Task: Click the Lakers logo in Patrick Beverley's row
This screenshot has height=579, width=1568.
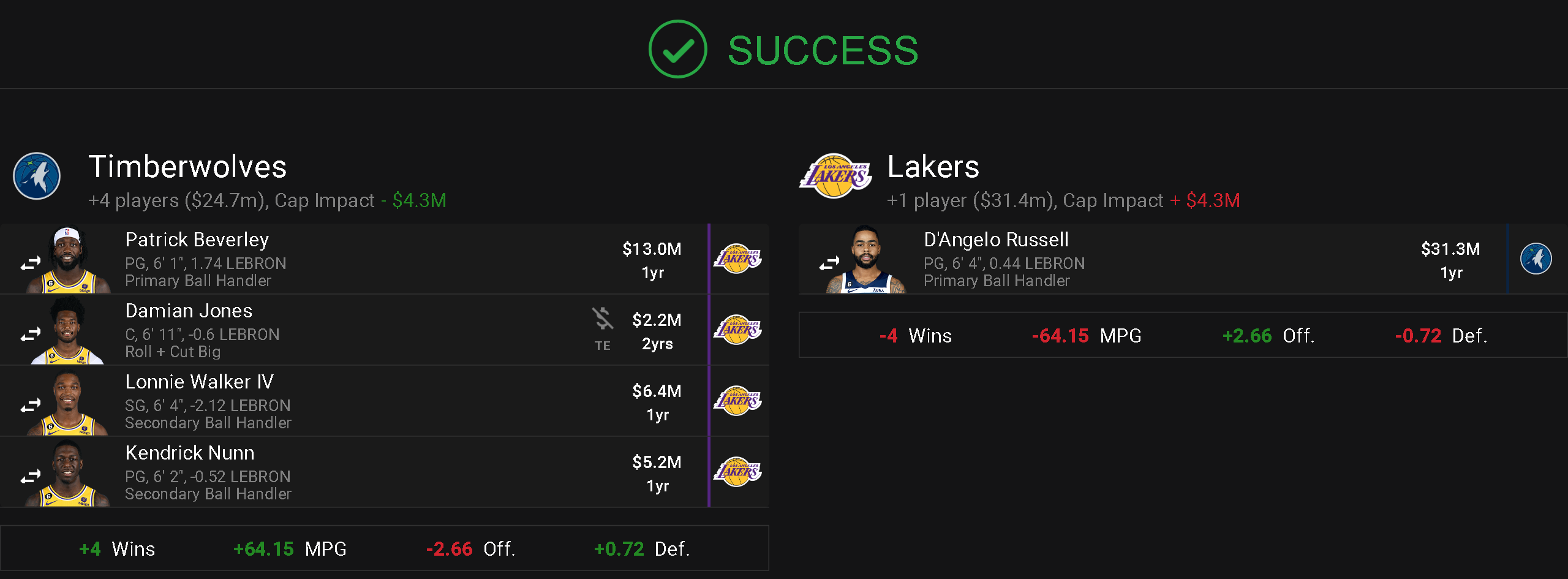Action: 738,259
